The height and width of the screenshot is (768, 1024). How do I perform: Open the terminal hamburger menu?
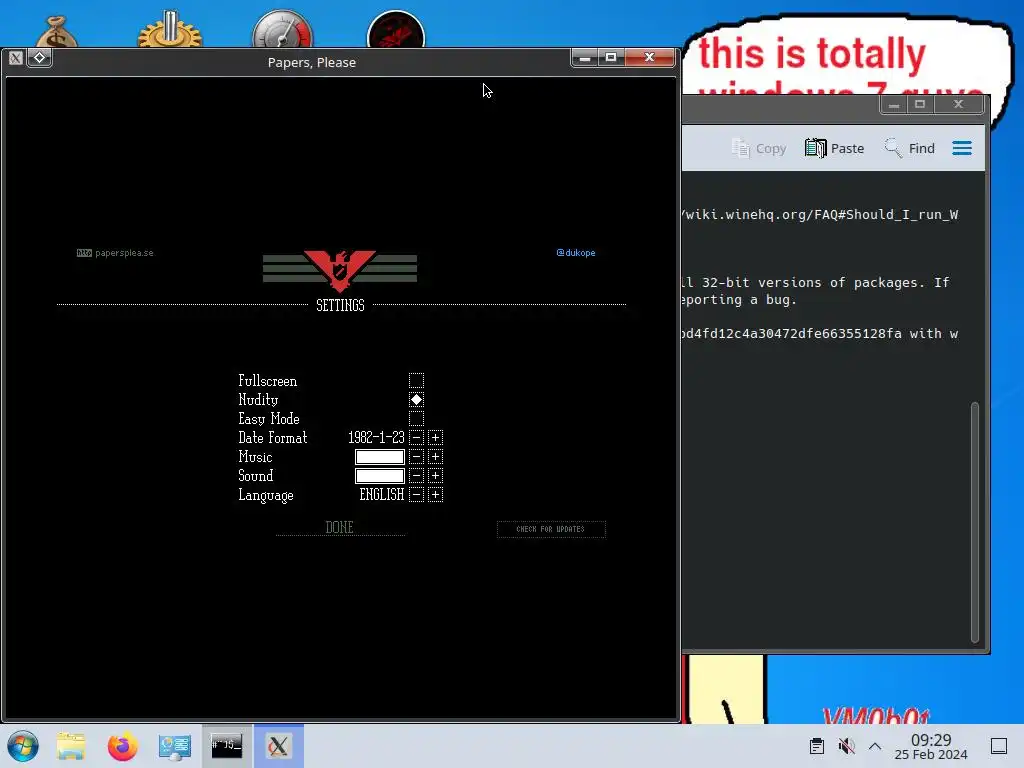pyautogui.click(x=962, y=148)
